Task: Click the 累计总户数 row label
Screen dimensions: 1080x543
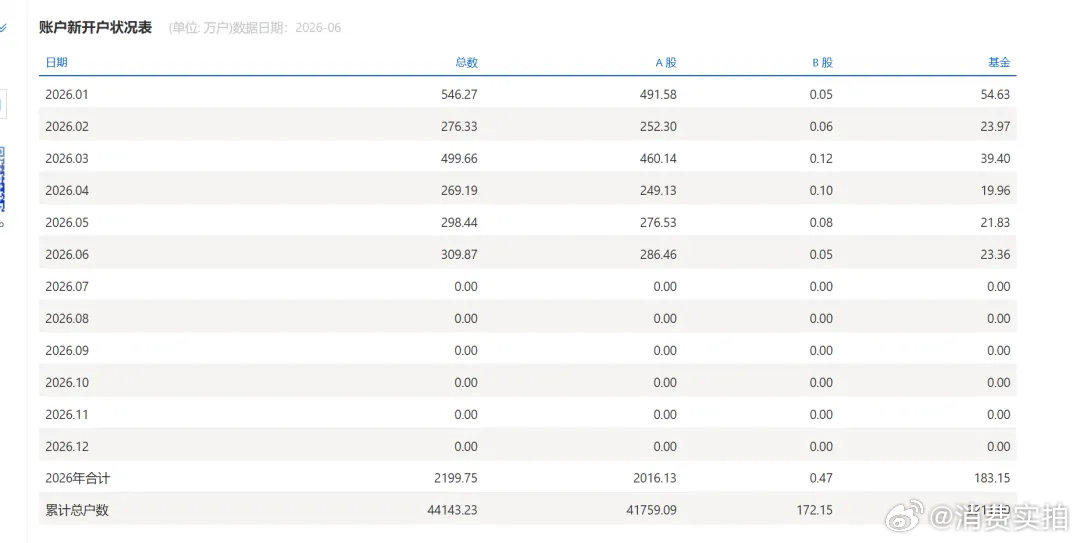Action: 77,511
